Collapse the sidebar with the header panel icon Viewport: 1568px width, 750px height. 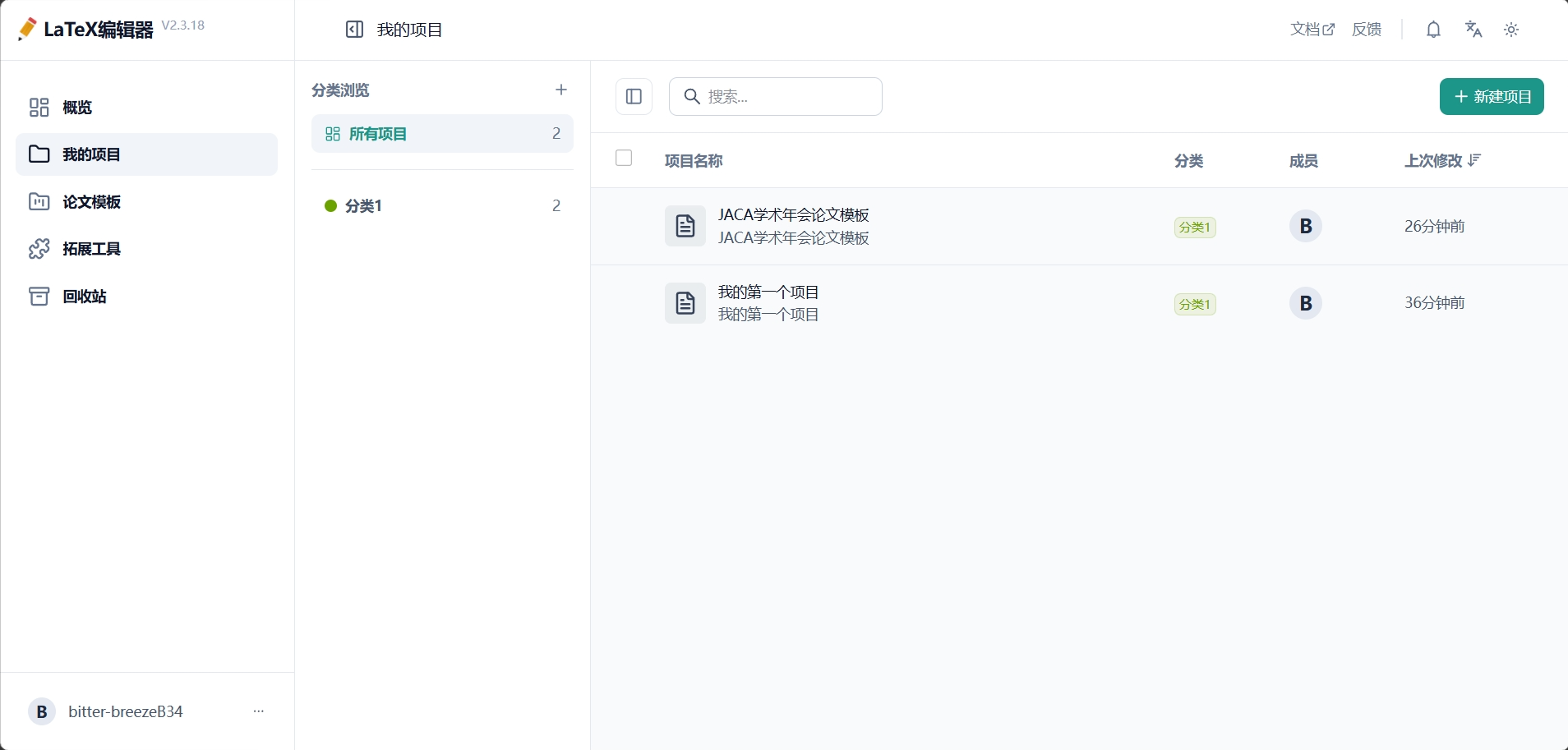(x=354, y=30)
